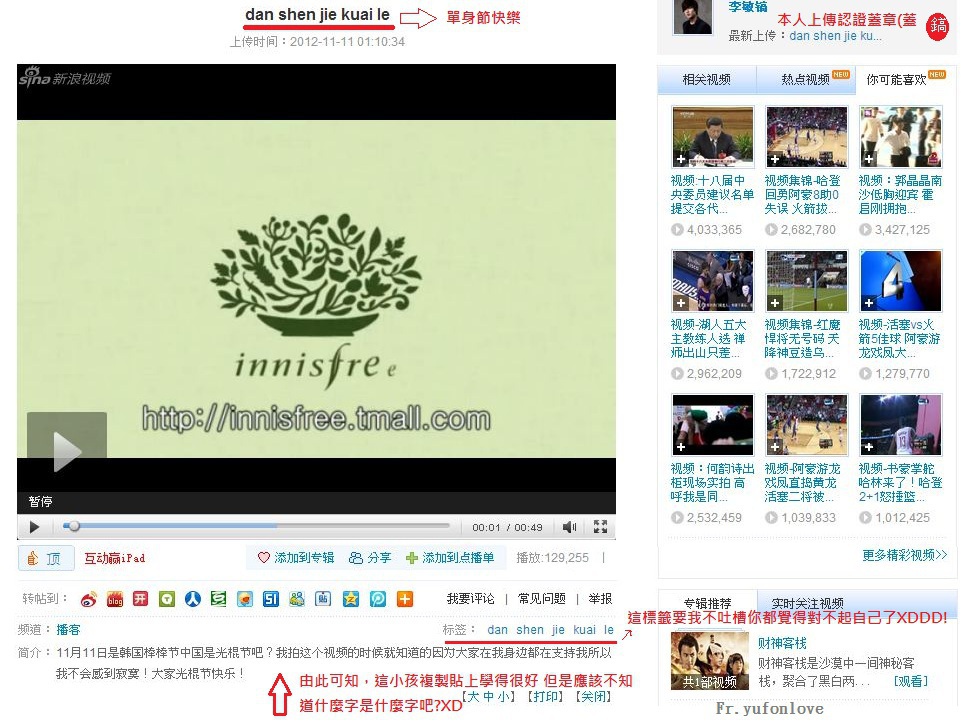Click 更多精彩视频>> link

pyautogui.click(x=904, y=555)
